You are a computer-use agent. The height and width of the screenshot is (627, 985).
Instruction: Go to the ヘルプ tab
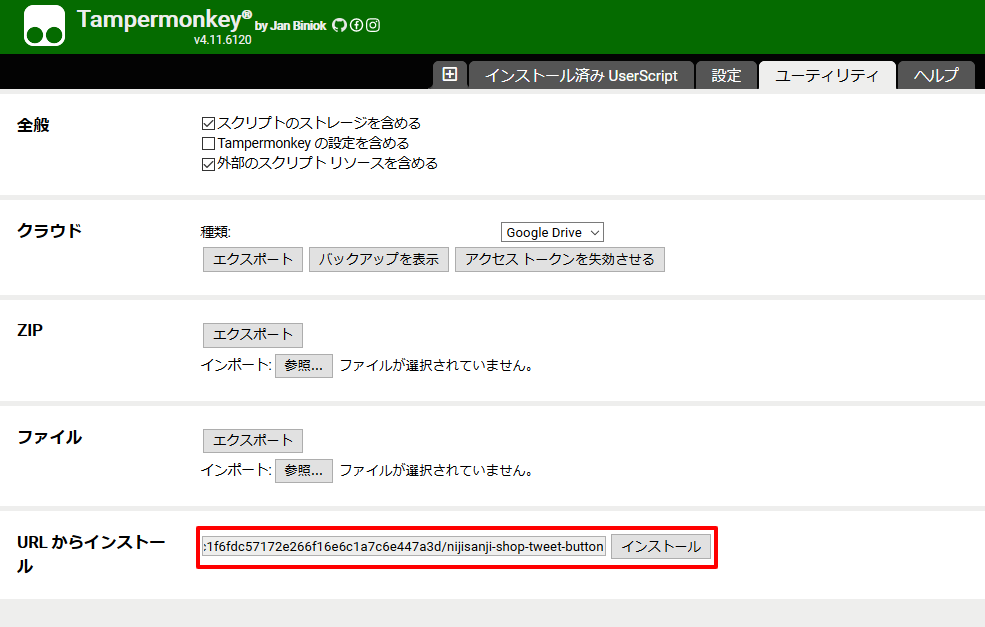pyautogui.click(x=936, y=76)
